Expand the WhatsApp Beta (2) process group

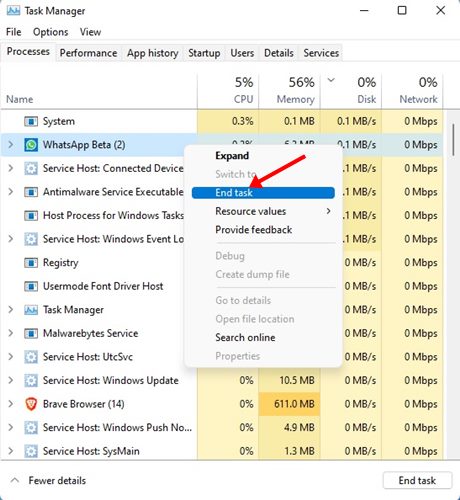click(x=11, y=145)
